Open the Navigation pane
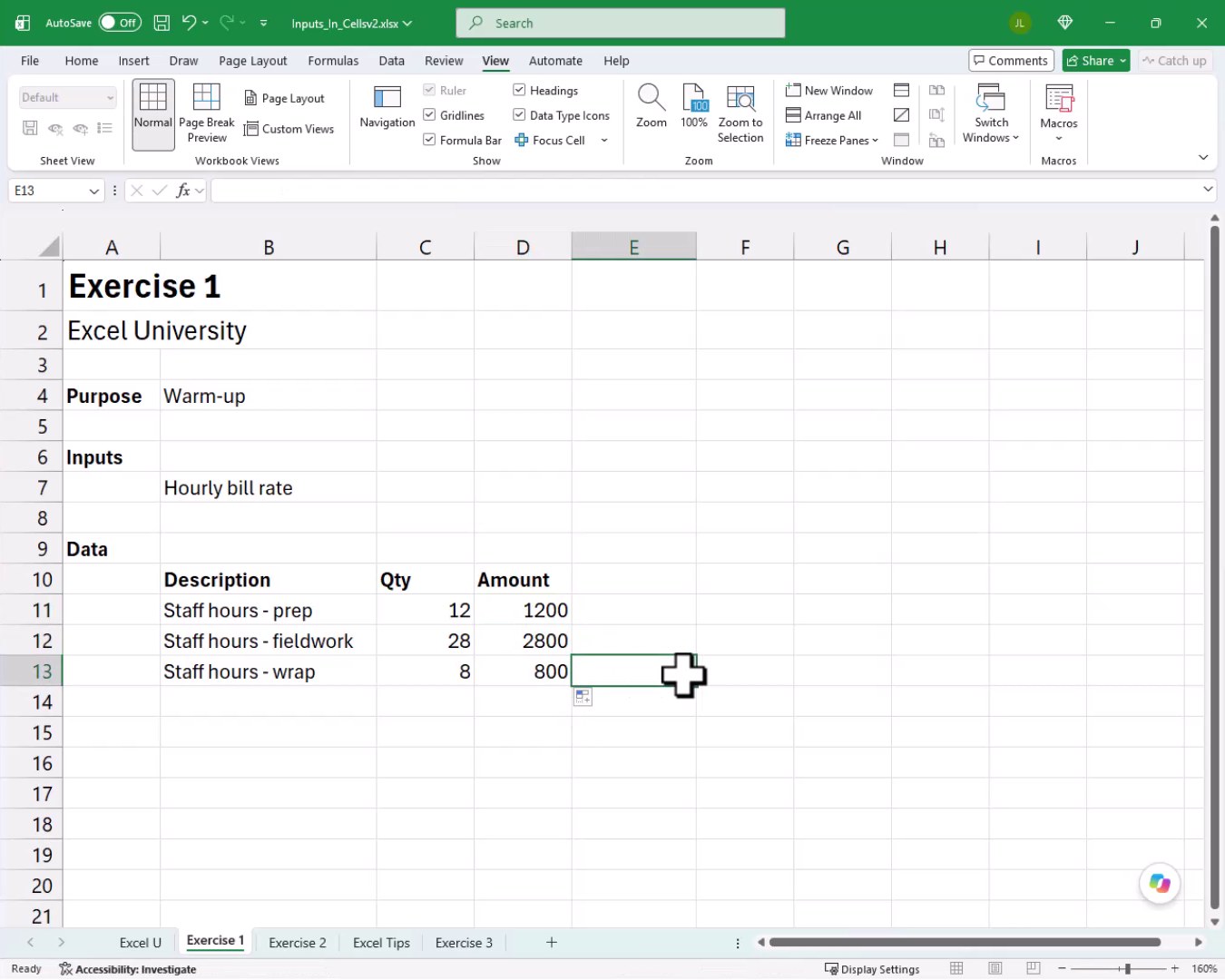Viewport: 1225px width, 980px height. [387, 108]
